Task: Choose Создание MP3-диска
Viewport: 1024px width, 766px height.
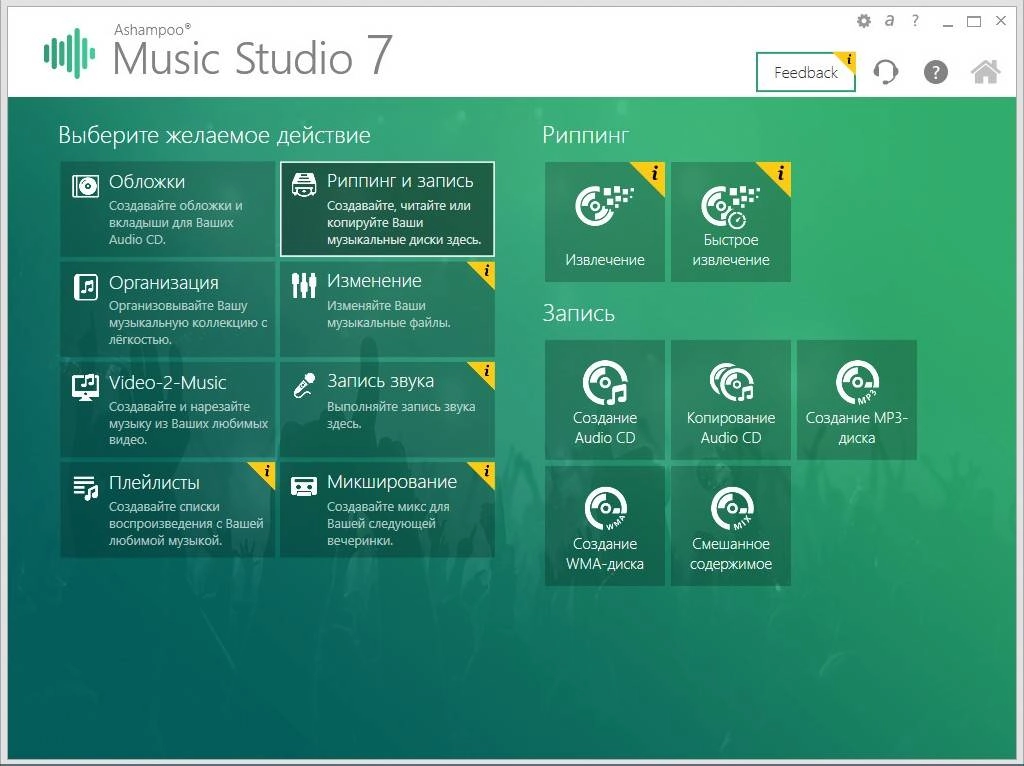Action: click(x=857, y=400)
